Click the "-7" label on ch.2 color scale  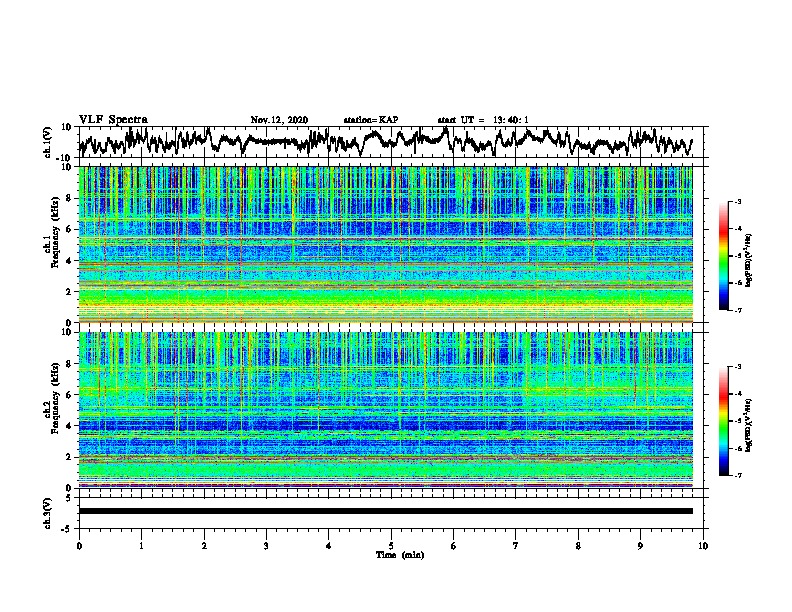[x=738, y=475]
